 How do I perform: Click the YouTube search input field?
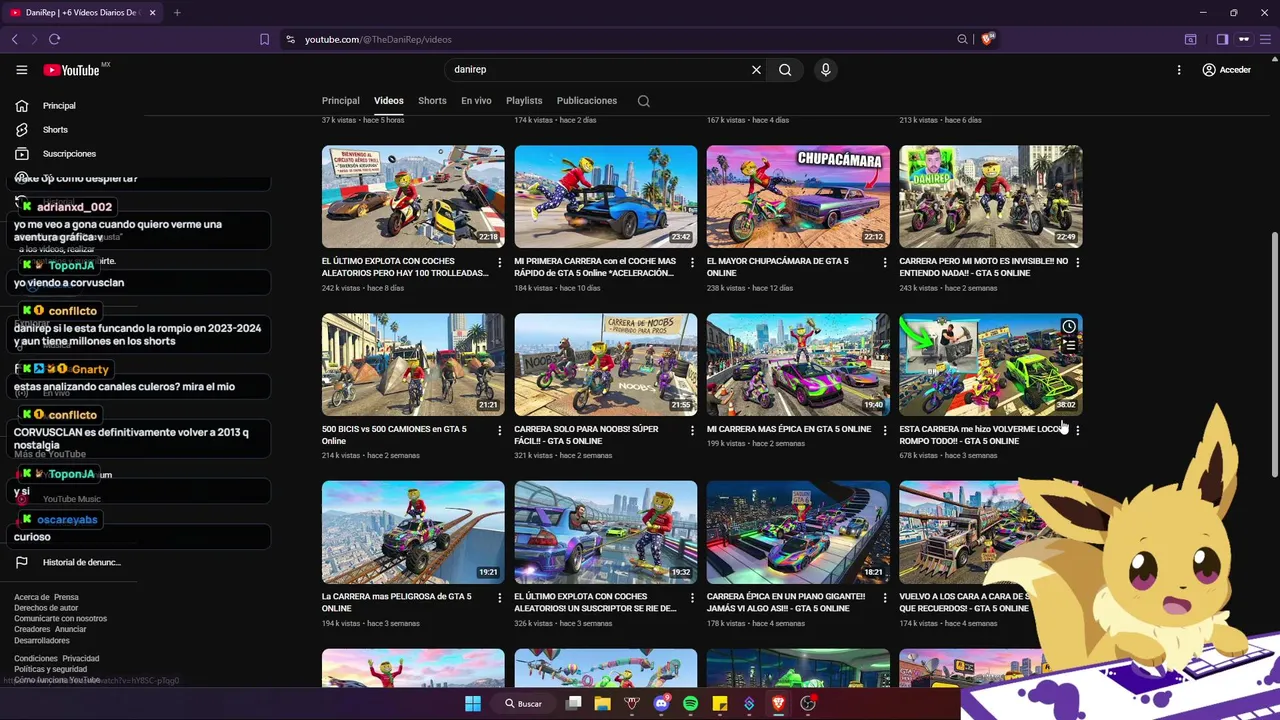click(596, 70)
